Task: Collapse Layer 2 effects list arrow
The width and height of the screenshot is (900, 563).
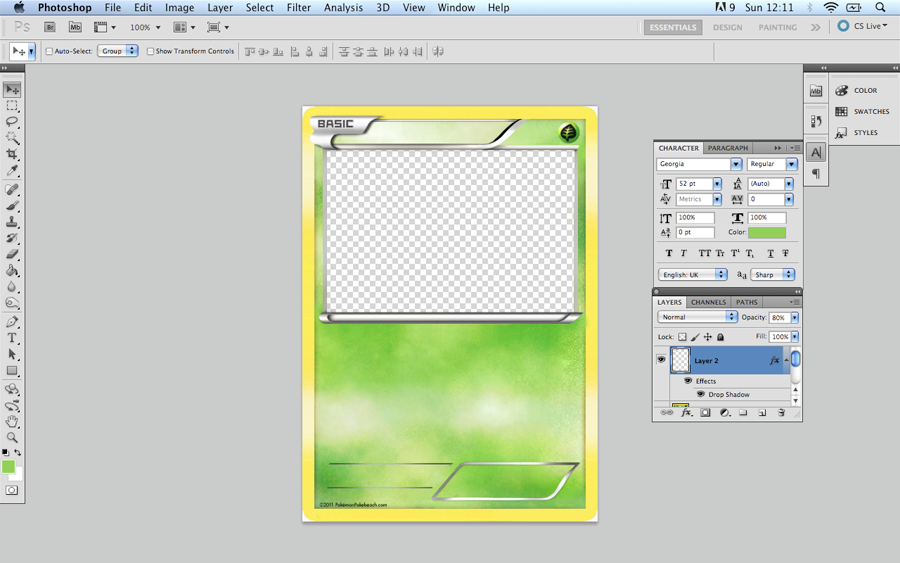Action: coord(786,360)
